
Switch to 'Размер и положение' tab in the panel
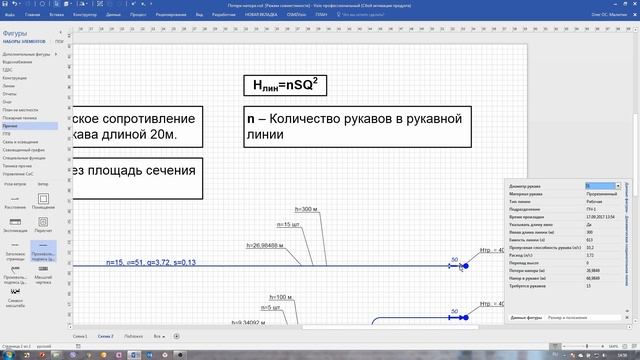click(567, 318)
